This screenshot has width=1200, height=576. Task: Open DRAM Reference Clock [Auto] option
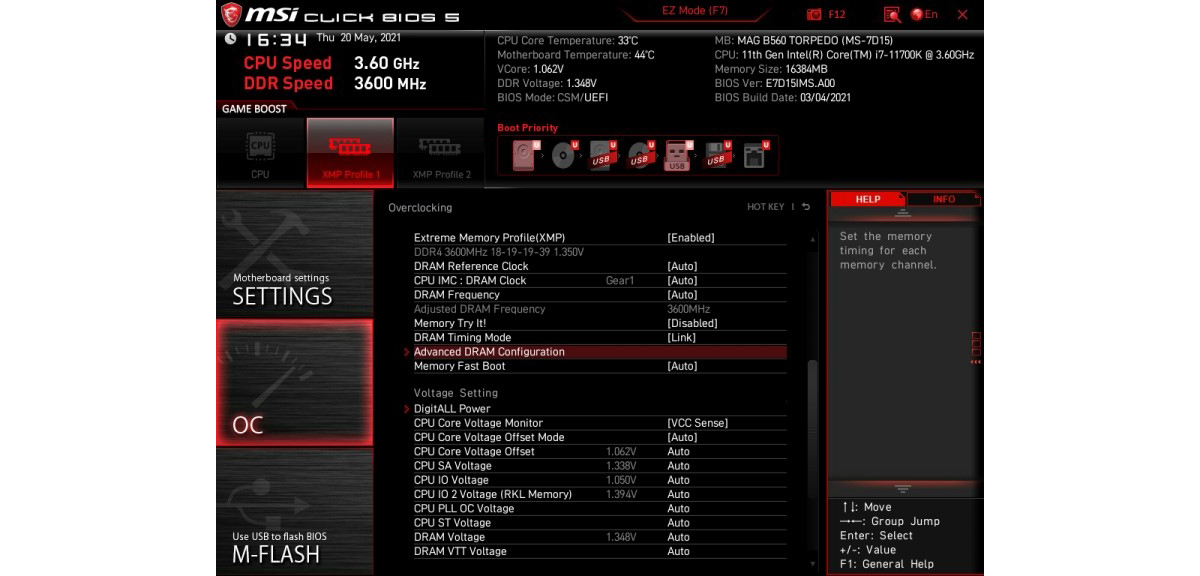pyautogui.click(x=682, y=267)
